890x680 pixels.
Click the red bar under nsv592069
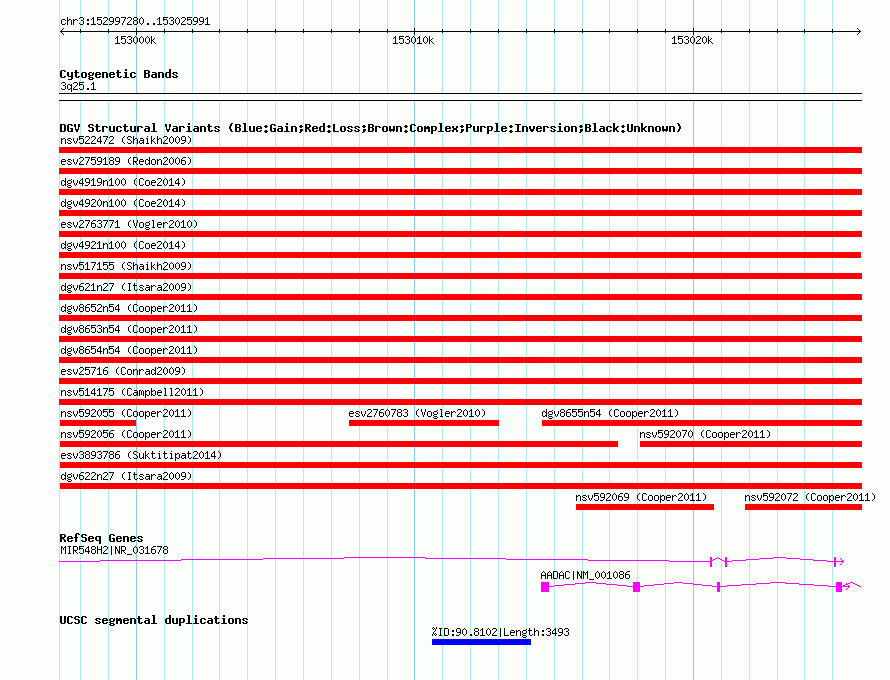click(x=645, y=507)
